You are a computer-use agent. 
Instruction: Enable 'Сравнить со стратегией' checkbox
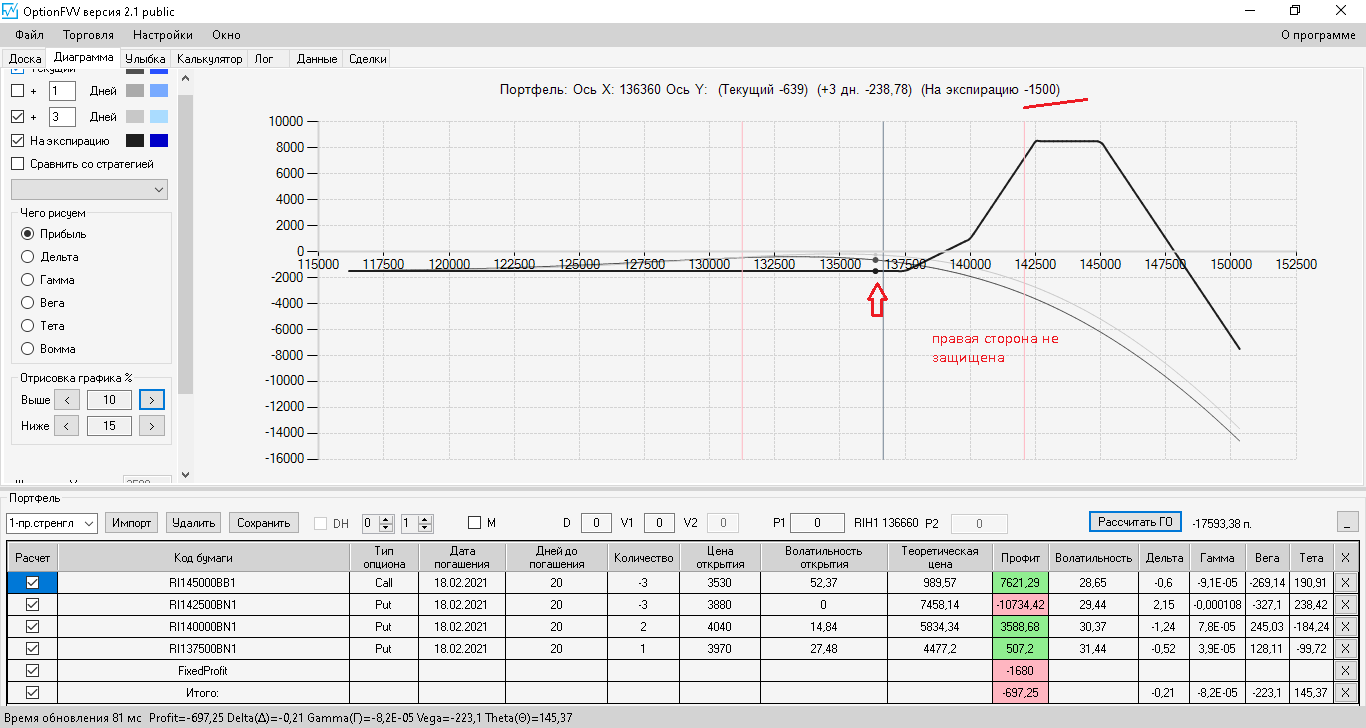tap(17, 164)
